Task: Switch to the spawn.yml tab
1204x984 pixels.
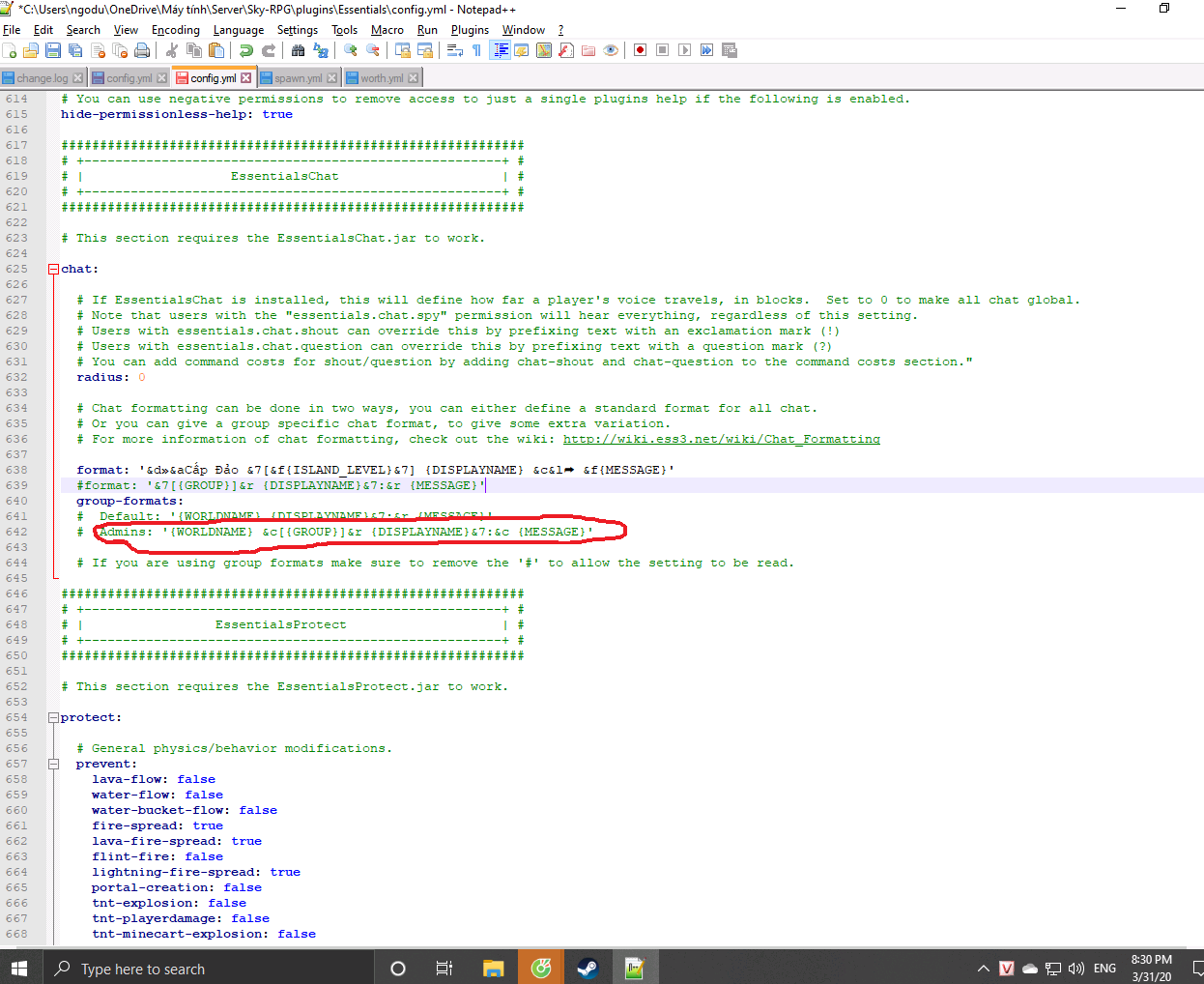Action: (298, 78)
